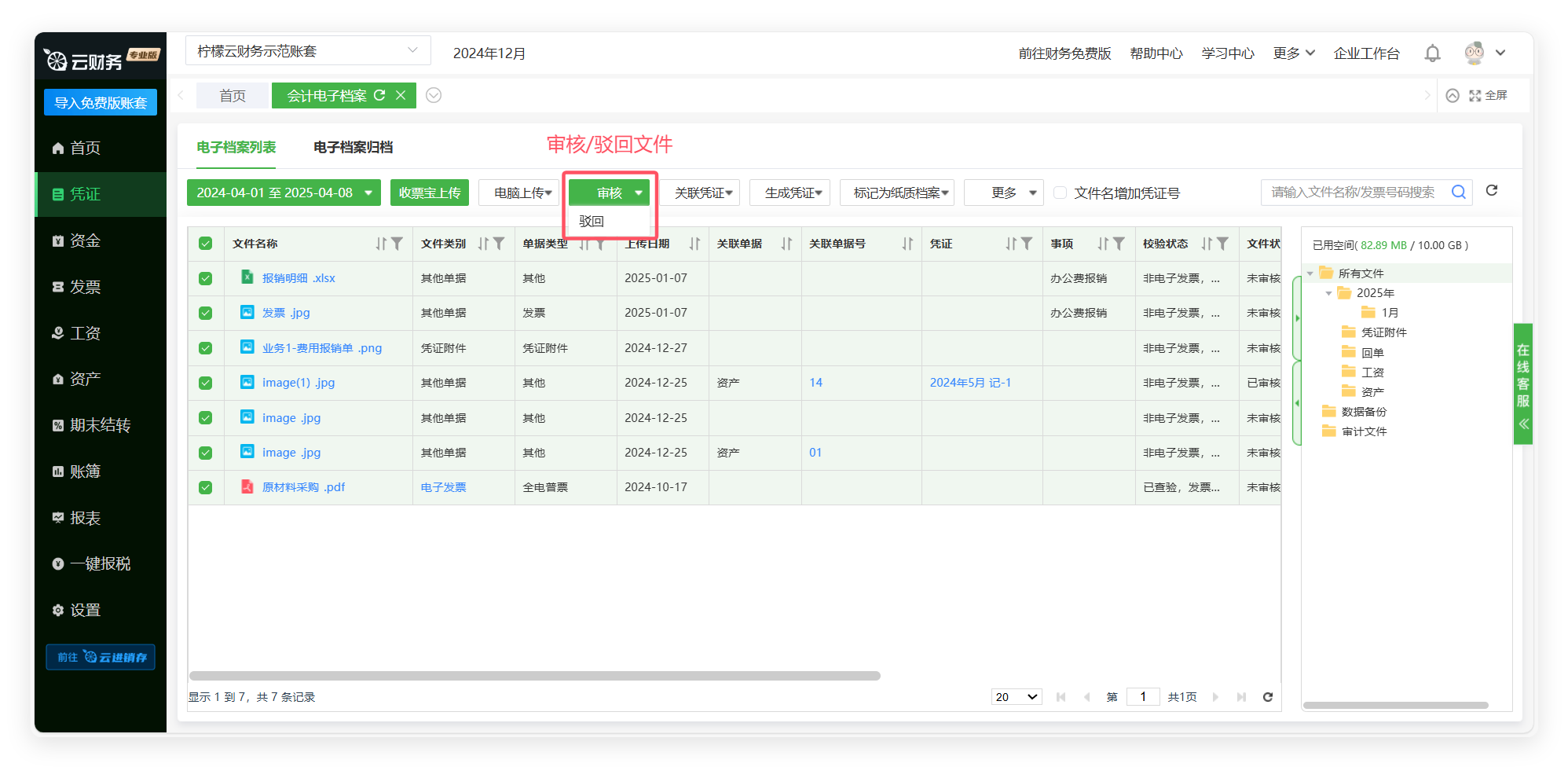The height and width of the screenshot is (767, 1568).
Task: Refresh the file list using the toolbar refresh icon
Action: pos(1492,191)
